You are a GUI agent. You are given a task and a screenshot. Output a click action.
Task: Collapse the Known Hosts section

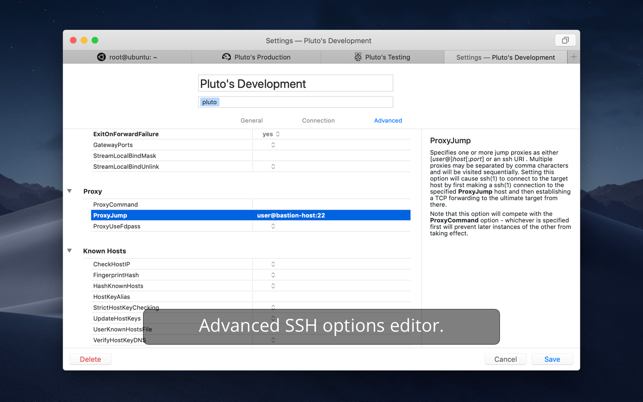click(x=70, y=251)
